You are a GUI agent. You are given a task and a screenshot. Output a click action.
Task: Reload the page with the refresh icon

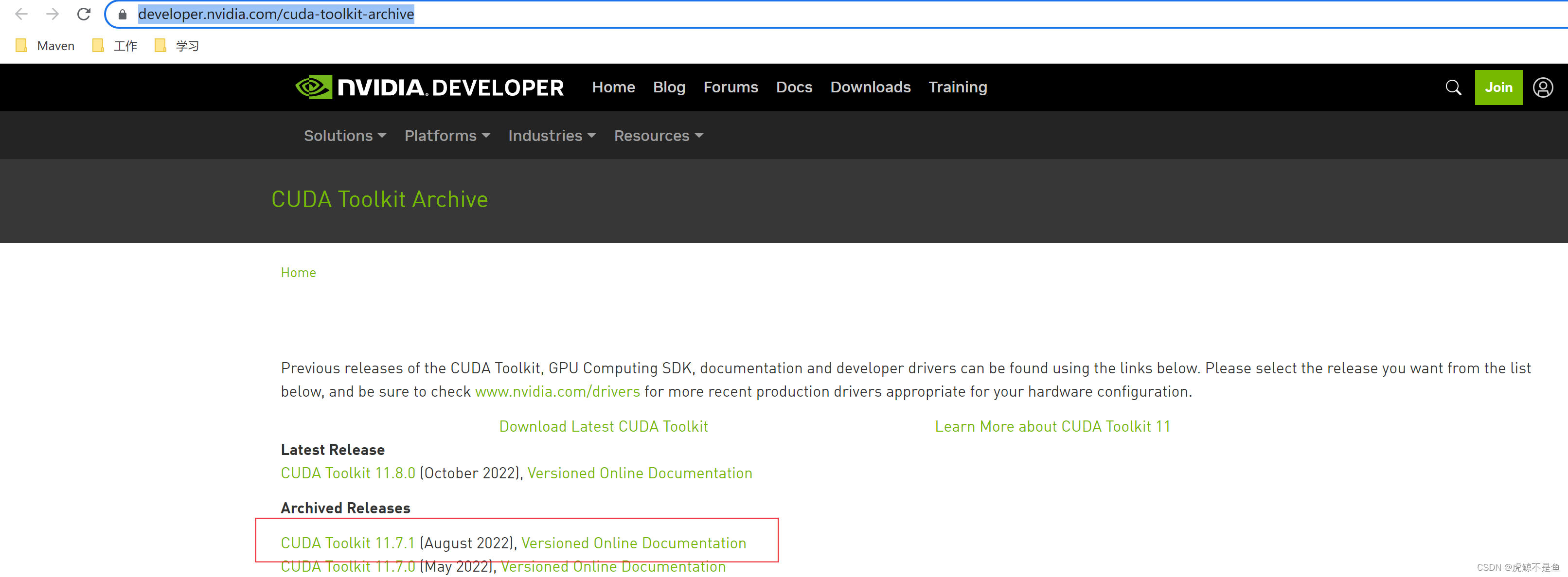tap(84, 14)
